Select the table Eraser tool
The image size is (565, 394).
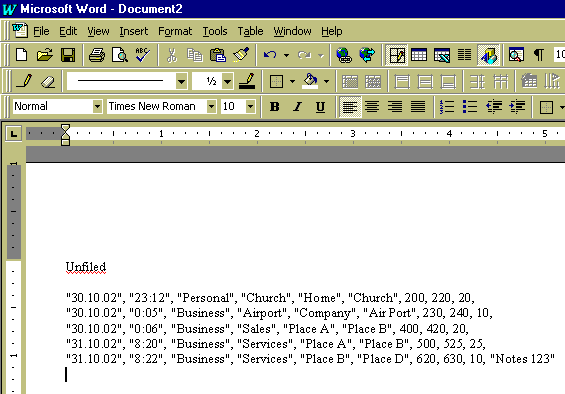[x=47, y=81]
